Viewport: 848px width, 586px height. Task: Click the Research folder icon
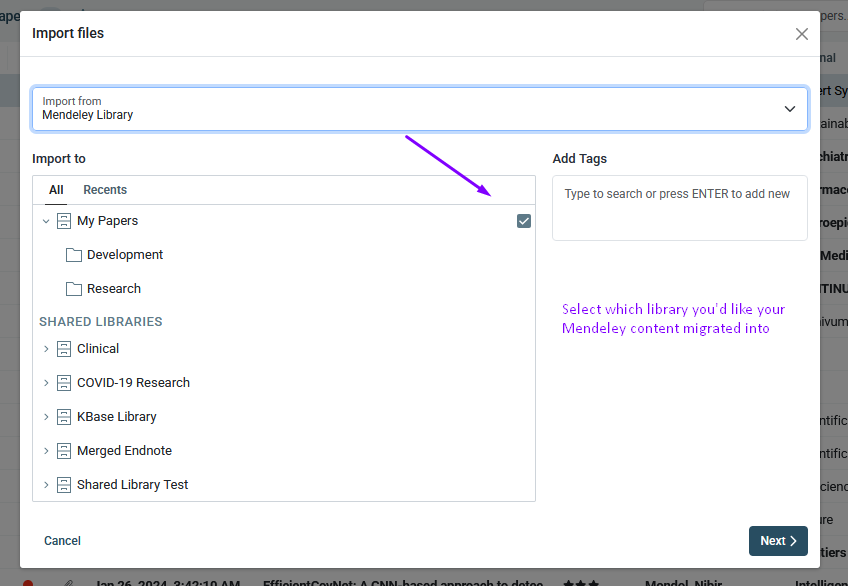pyautogui.click(x=73, y=289)
